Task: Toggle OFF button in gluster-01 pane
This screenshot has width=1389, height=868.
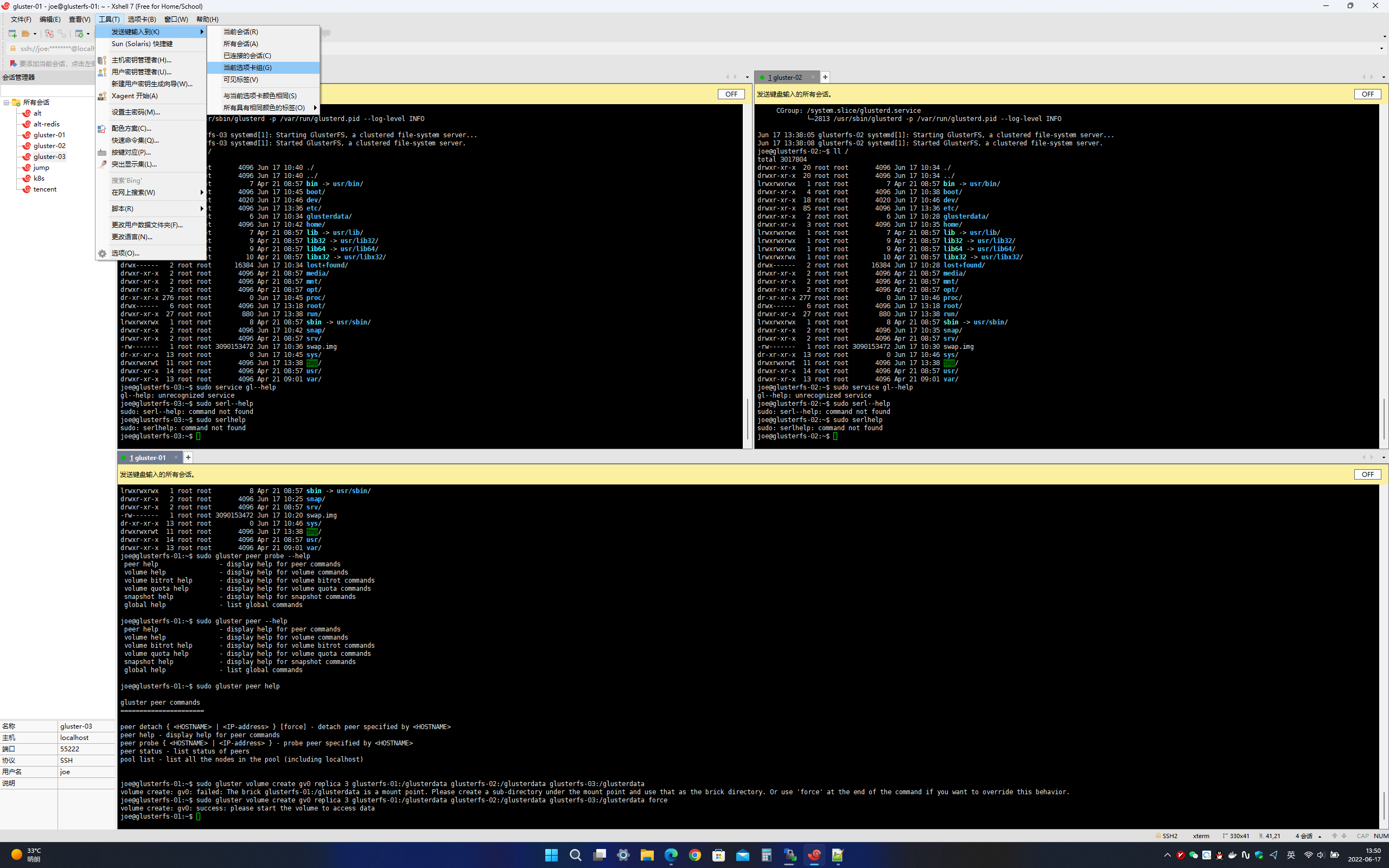Action: pos(1367,474)
